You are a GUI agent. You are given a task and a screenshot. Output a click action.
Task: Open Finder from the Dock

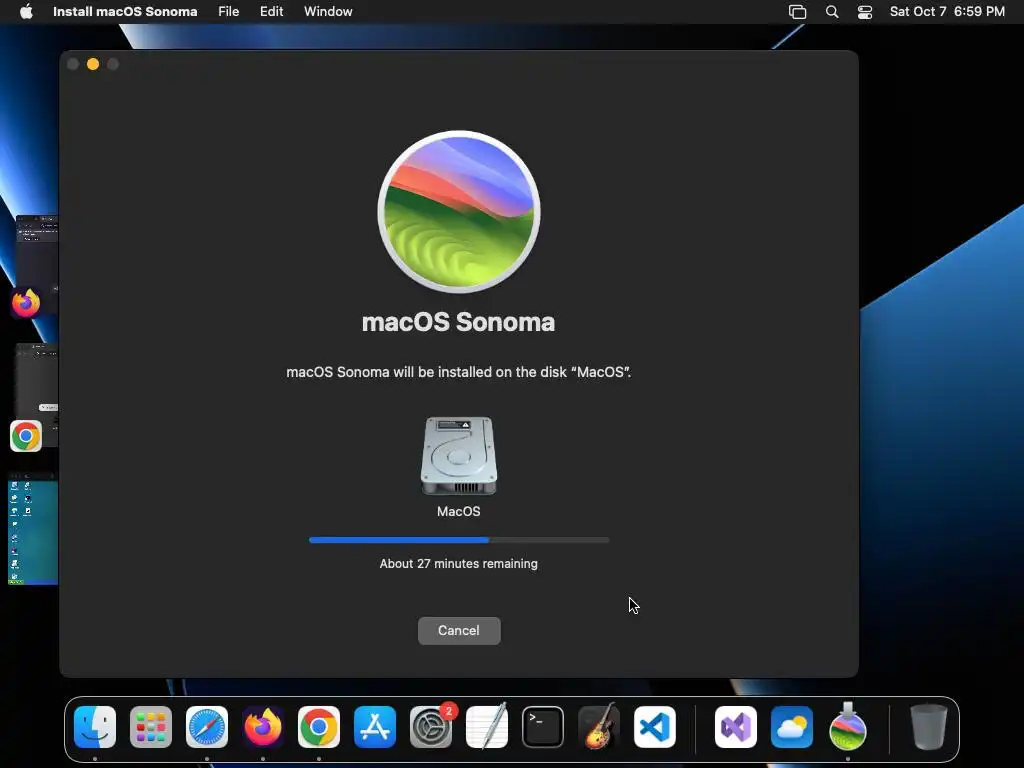[x=95, y=727]
